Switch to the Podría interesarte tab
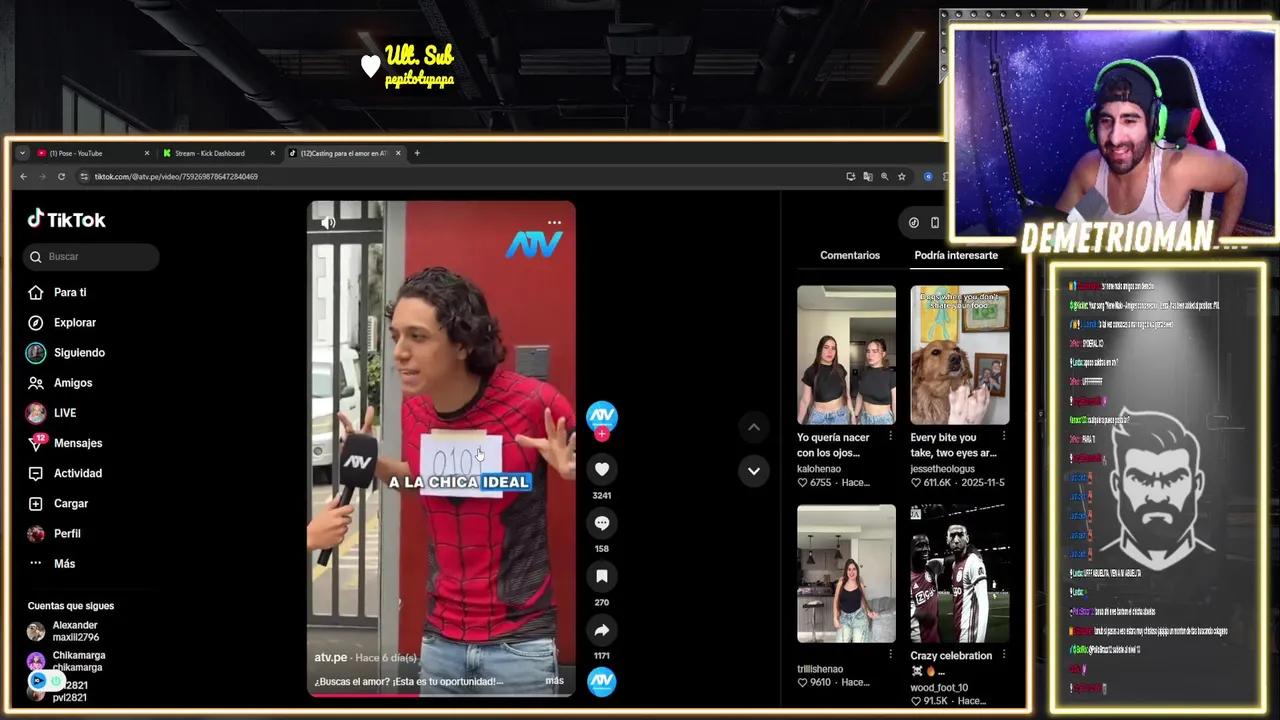1280x720 pixels. (x=956, y=255)
